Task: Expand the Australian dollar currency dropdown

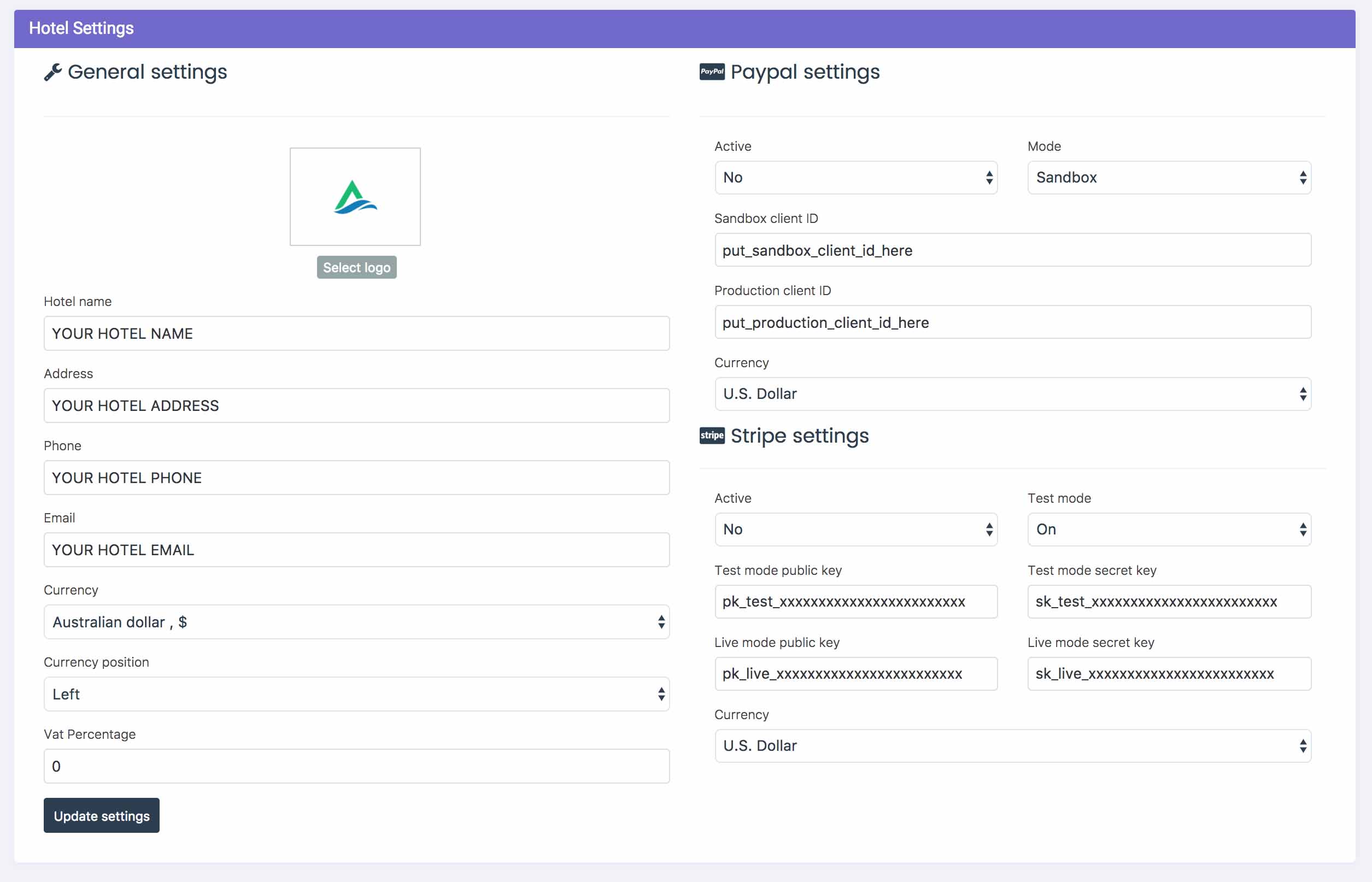Action: pos(356,622)
